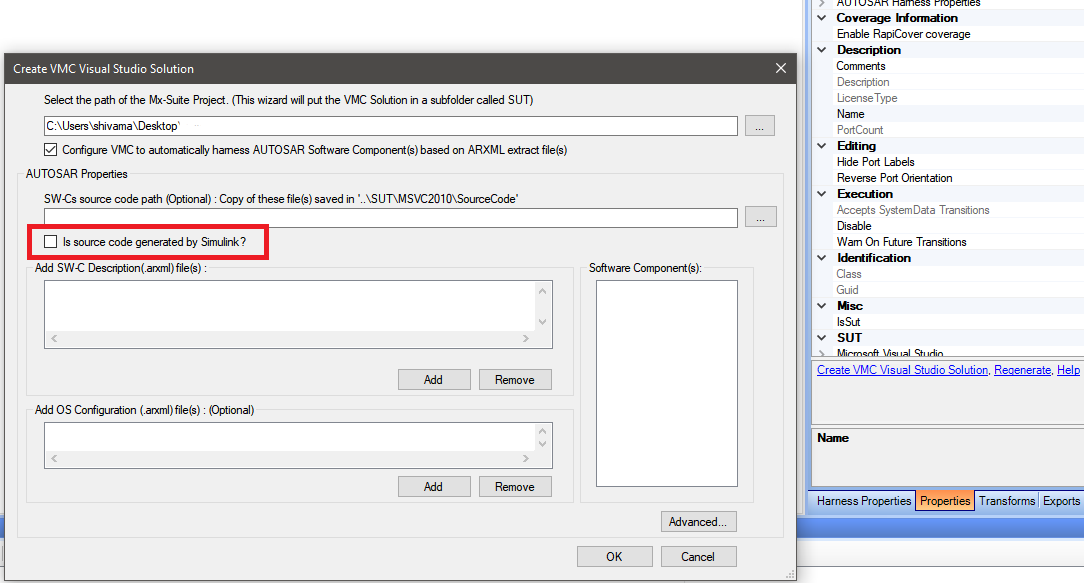Expand AUTOSAR Harness Properties
1084x583 pixels.
point(822,3)
